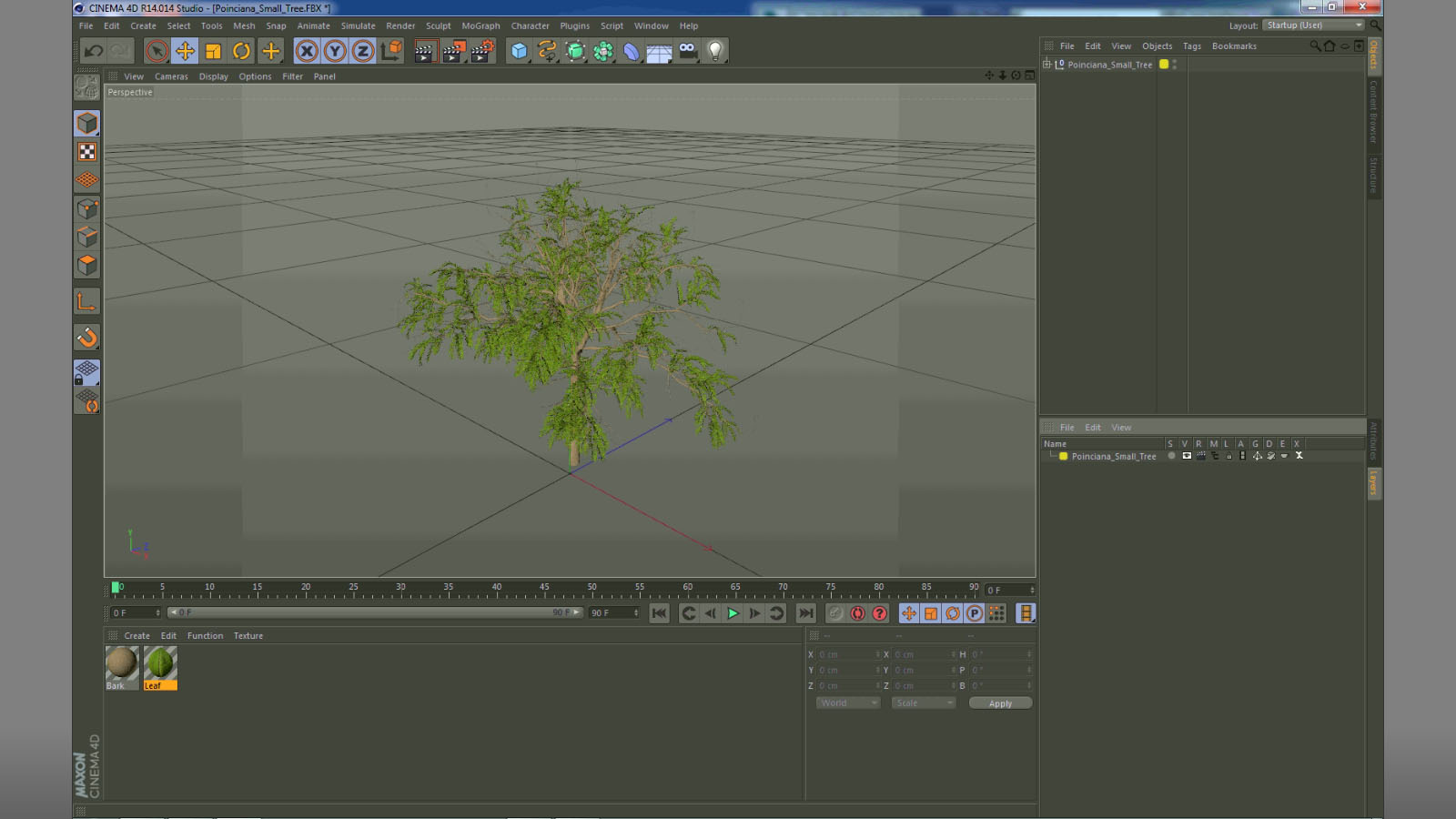Viewport: 1456px width, 819px height.
Task: Add a camera object
Action: (x=688, y=51)
